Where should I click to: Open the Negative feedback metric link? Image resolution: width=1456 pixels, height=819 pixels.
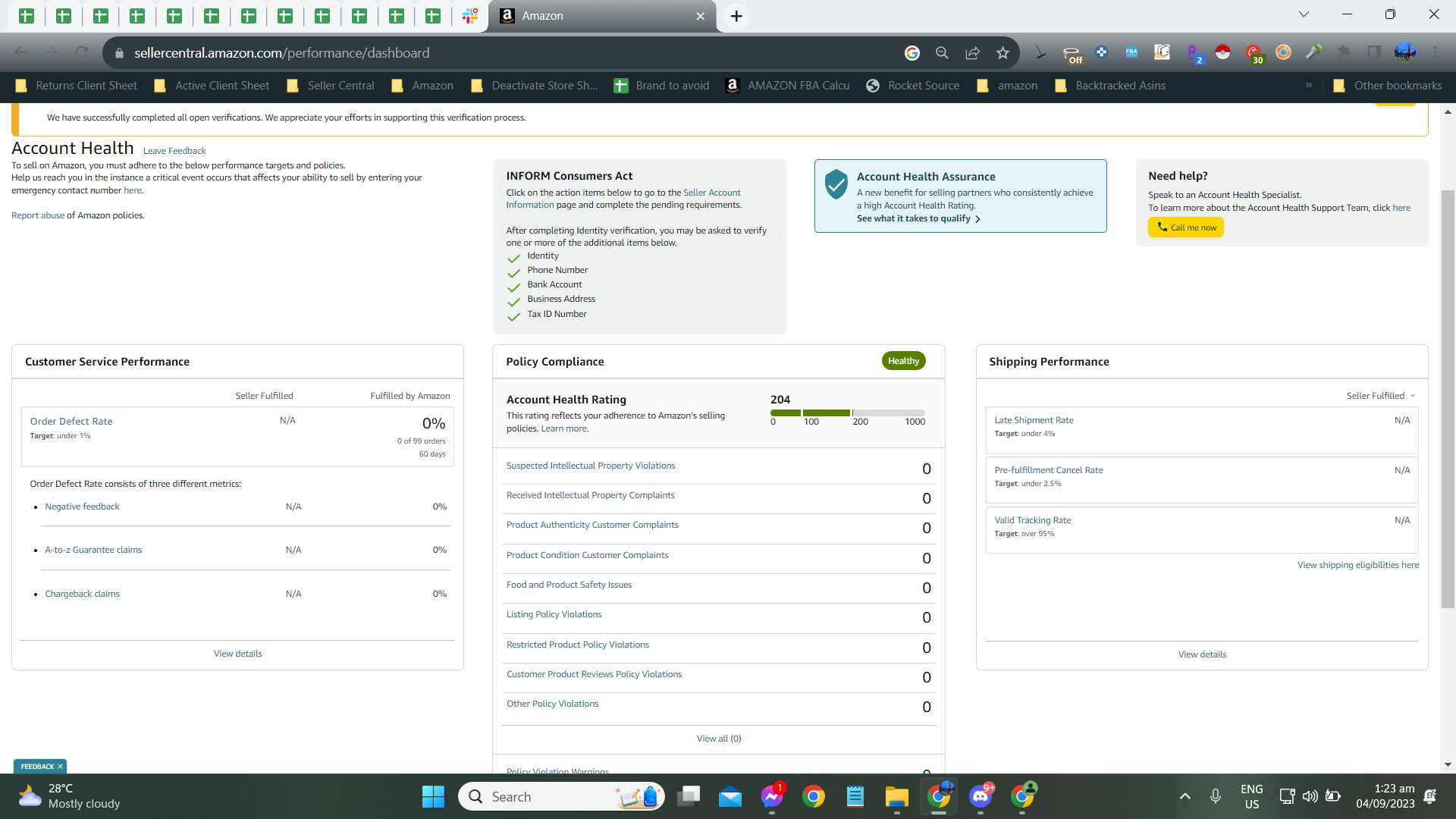[x=82, y=507]
